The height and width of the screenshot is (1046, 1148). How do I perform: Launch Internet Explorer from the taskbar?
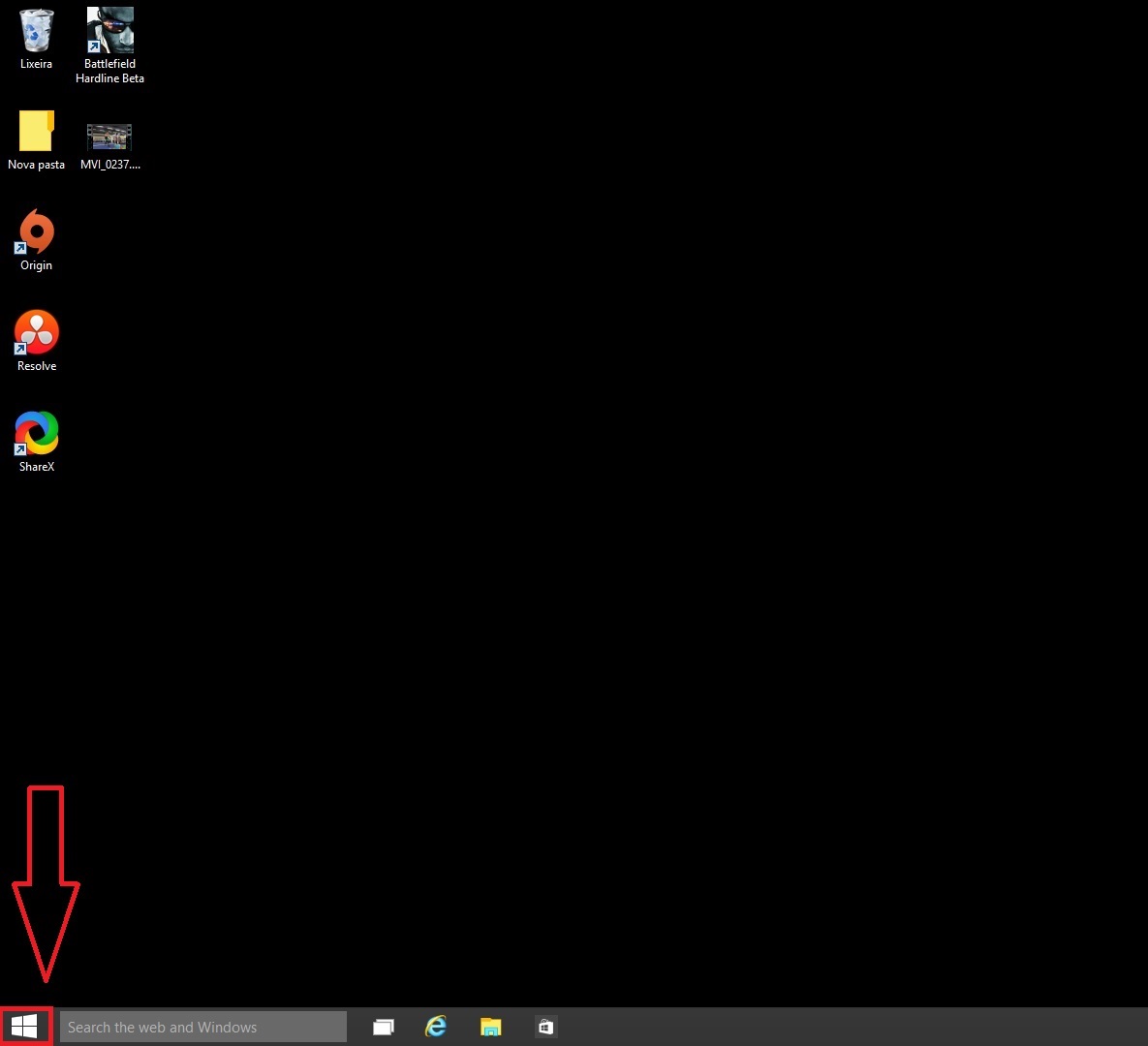(x=436, y=1027)
